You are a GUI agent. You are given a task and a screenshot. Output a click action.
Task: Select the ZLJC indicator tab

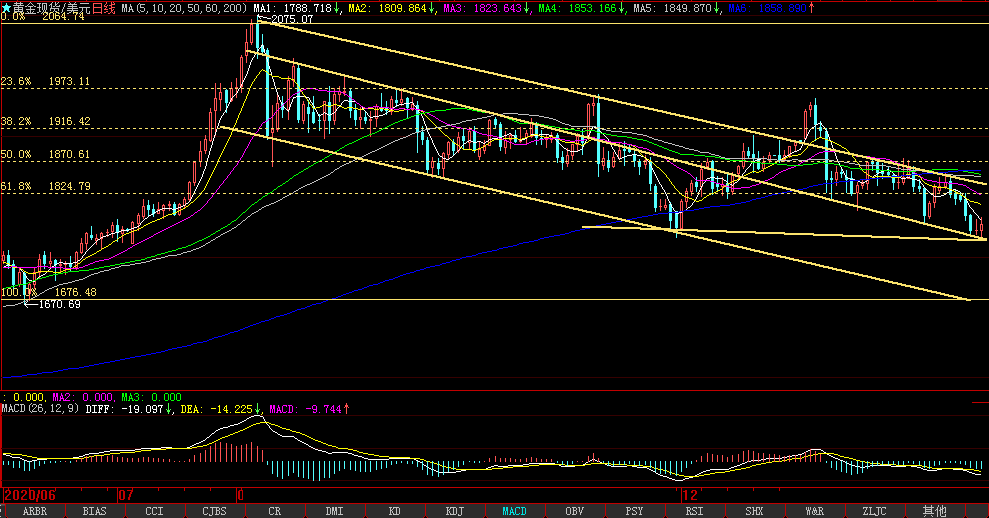[874, 511]
